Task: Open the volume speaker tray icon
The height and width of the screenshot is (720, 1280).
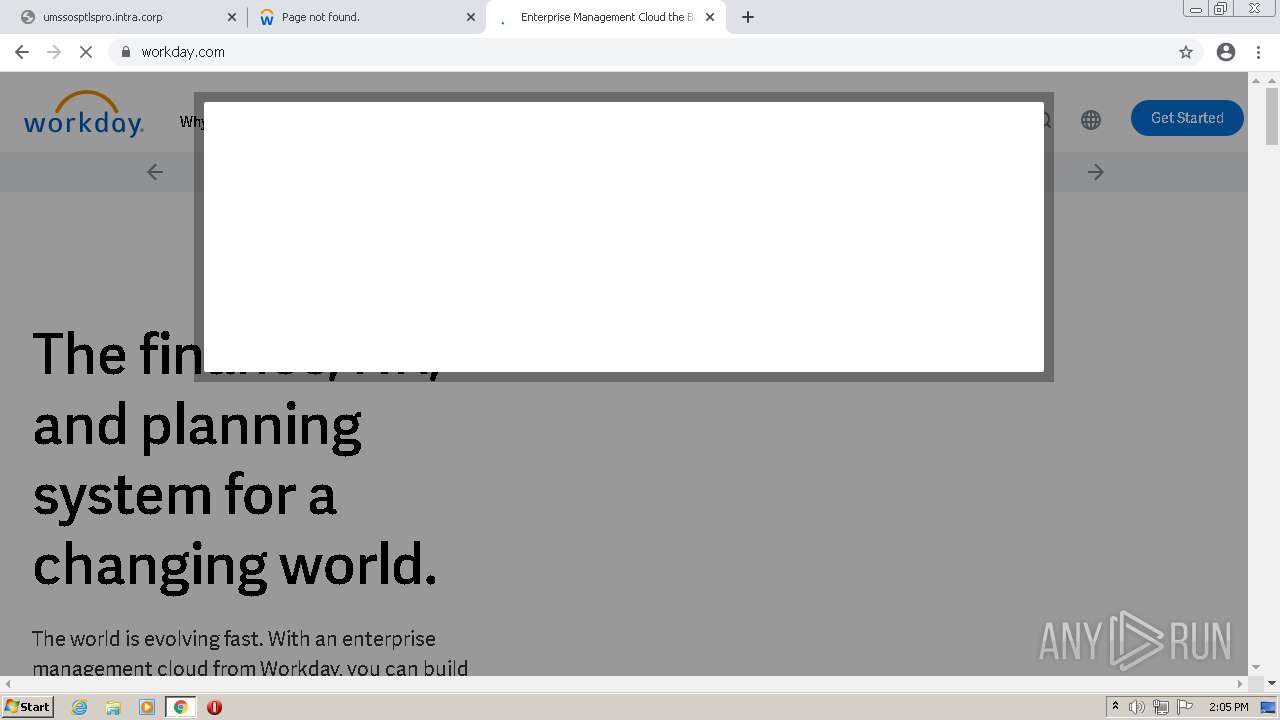Action: (x=1137, y=707)
